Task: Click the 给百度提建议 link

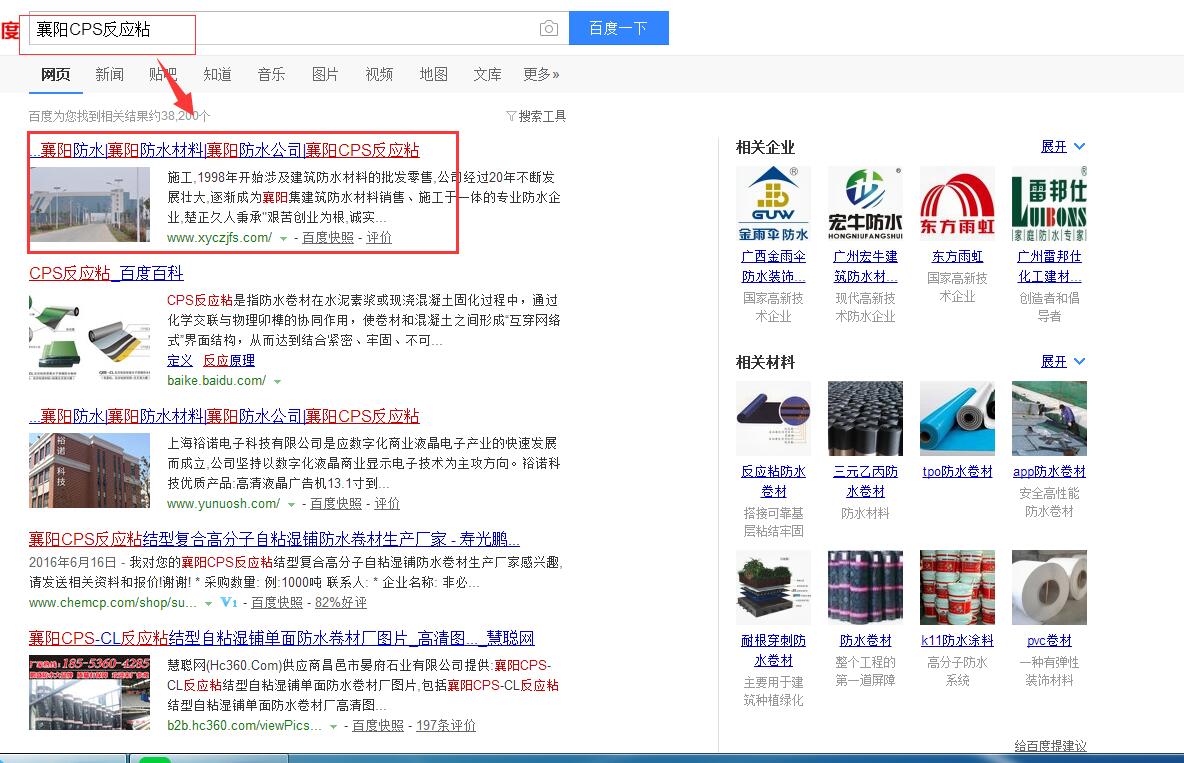Action: [x=1050, y=746]
